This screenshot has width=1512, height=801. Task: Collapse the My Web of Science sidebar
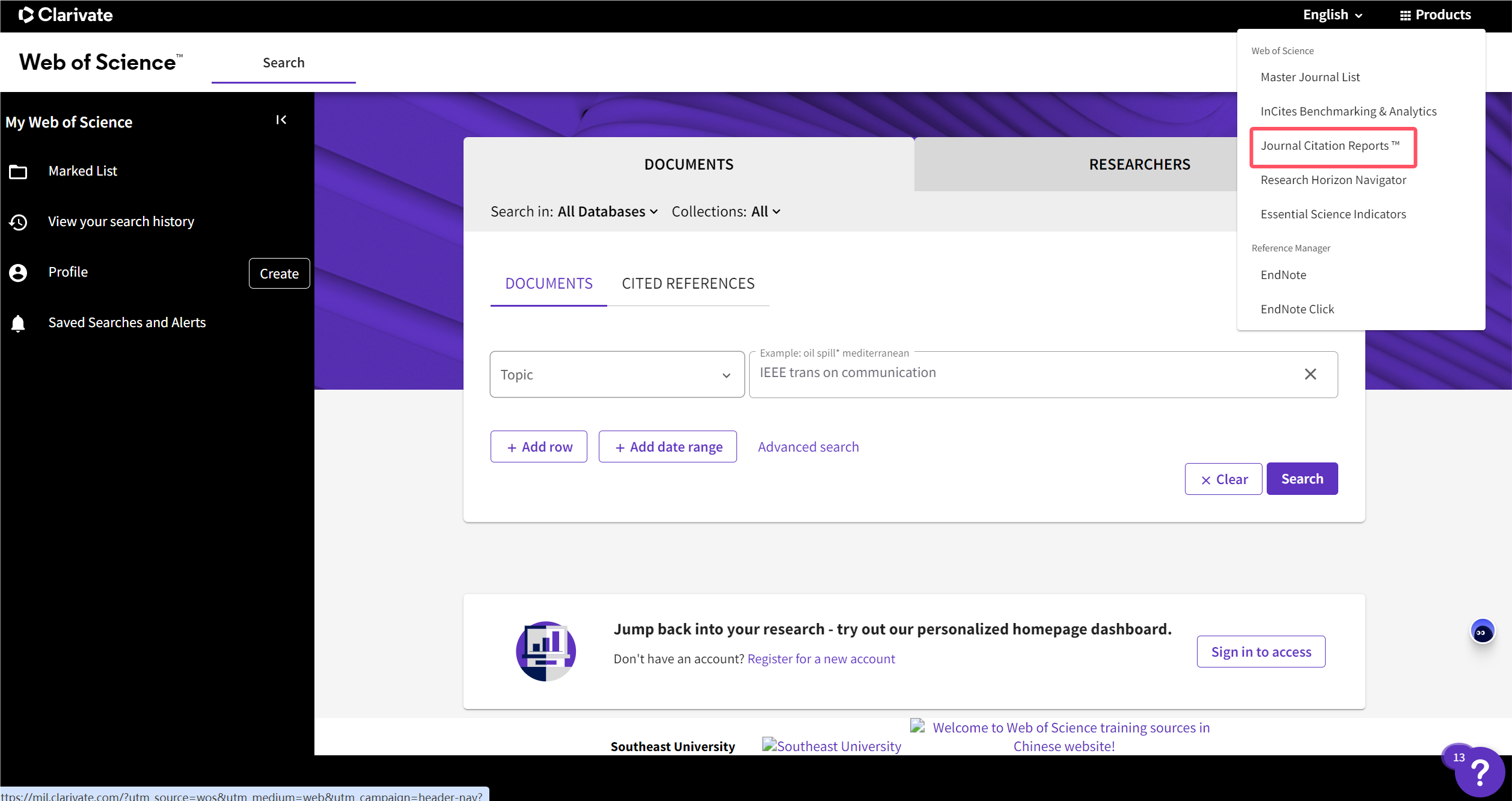[x=281, y=120]
